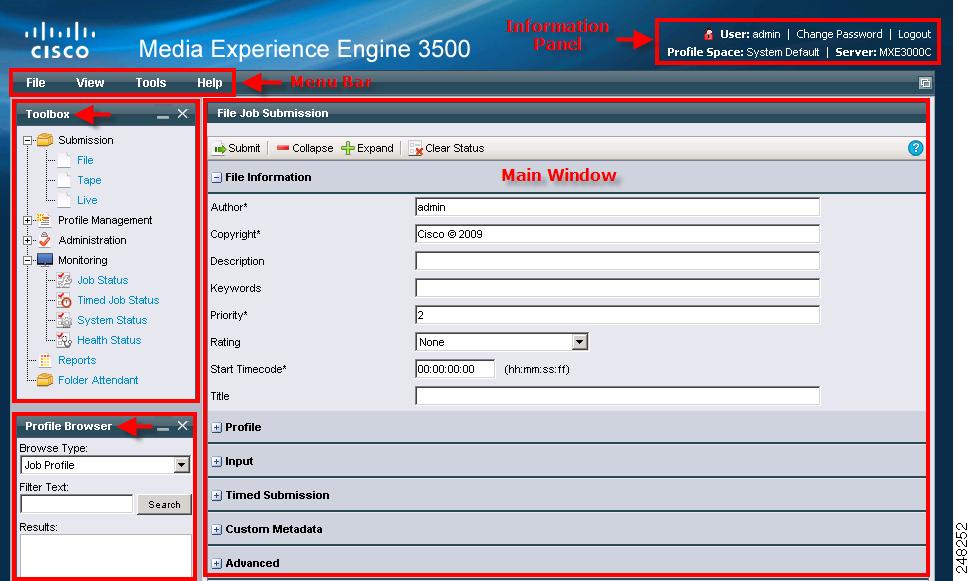Open Tape submission in Toolbox
The height and width of the screenshot is (581, 972).
(x=89, y=180)
